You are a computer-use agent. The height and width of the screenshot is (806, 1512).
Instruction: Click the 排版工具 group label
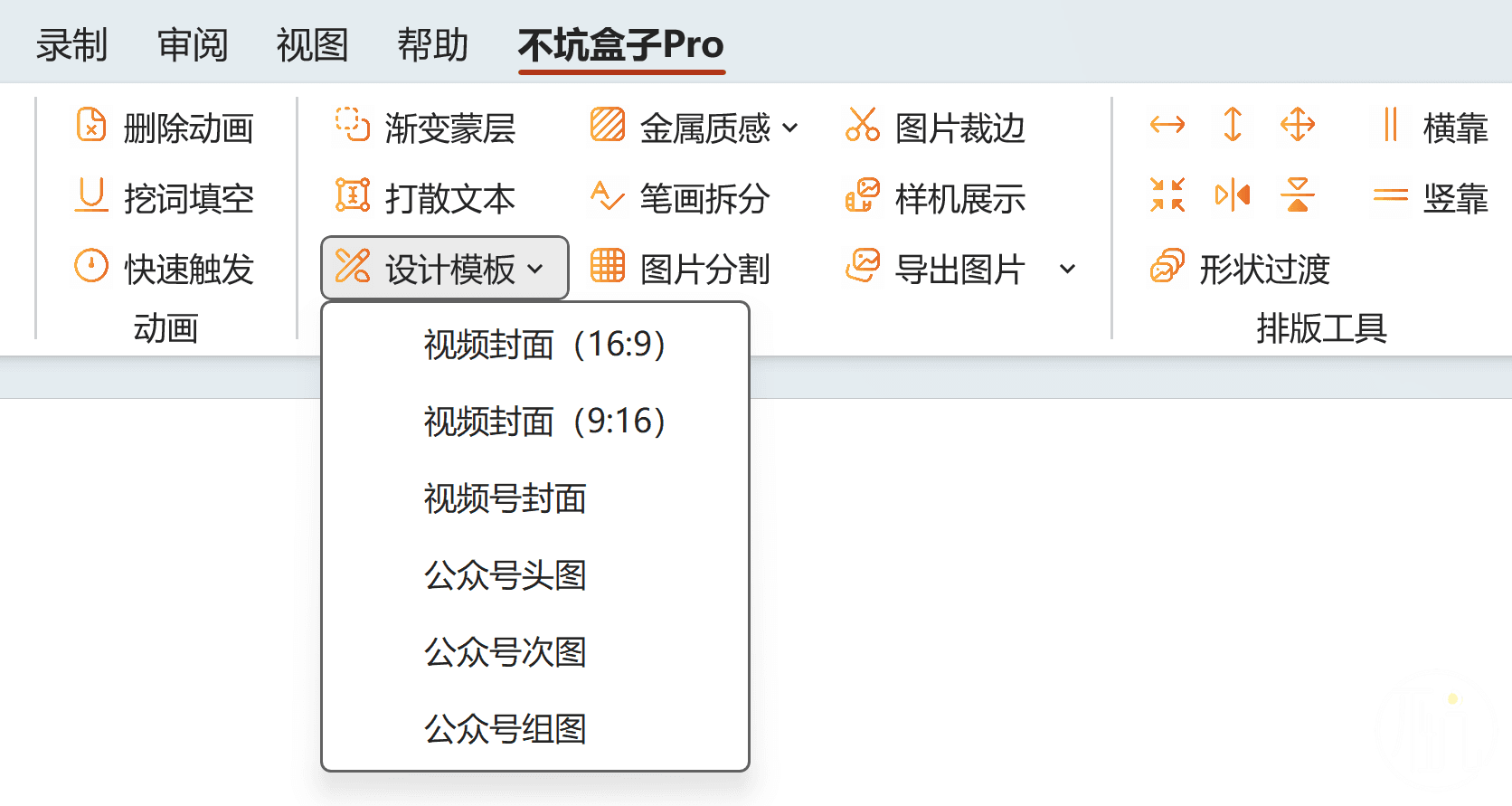pyautogui.click(x=1322, y=327)
